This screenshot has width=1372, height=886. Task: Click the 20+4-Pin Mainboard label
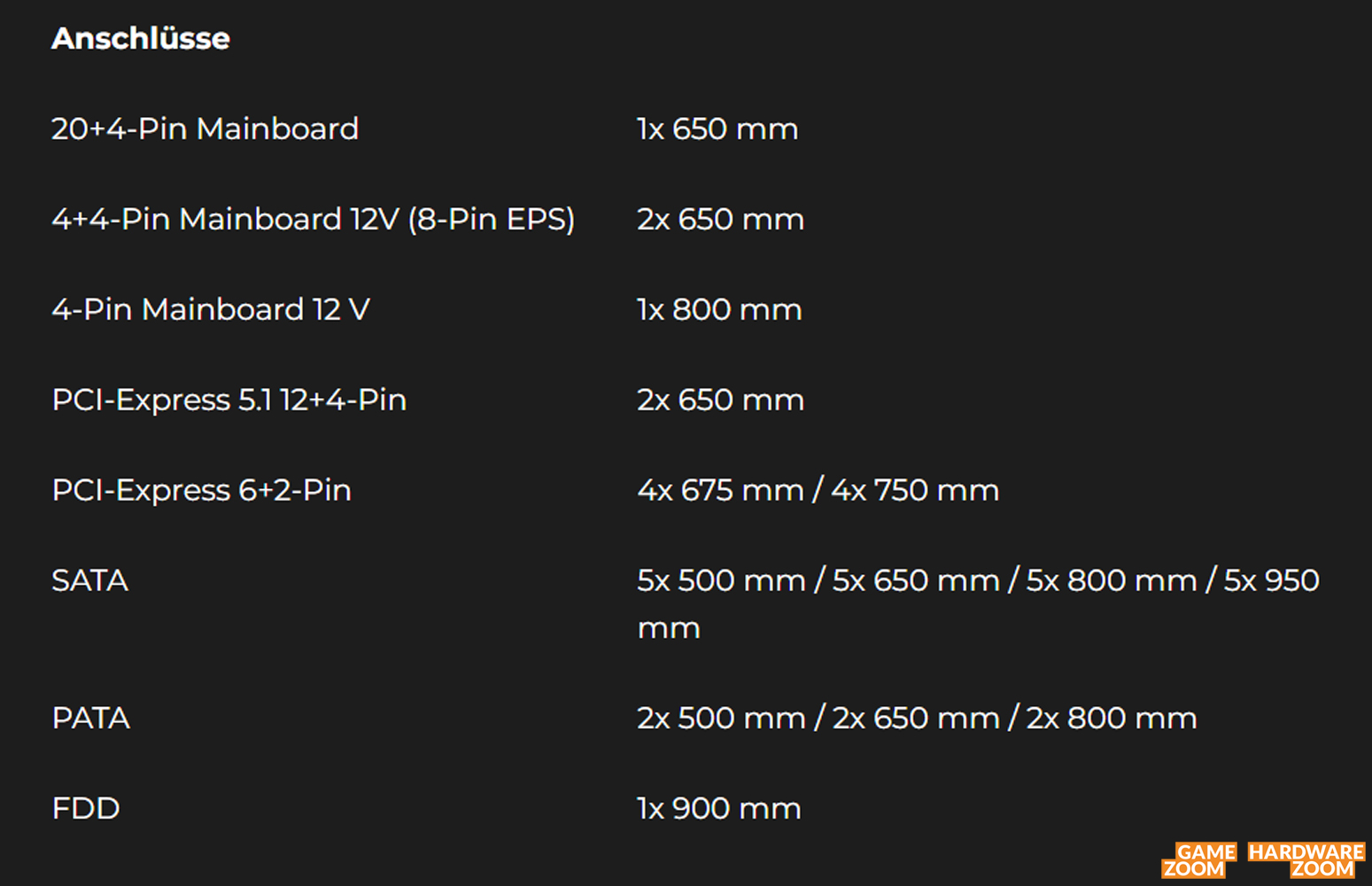pyautogui.click(x=205, y=129)
